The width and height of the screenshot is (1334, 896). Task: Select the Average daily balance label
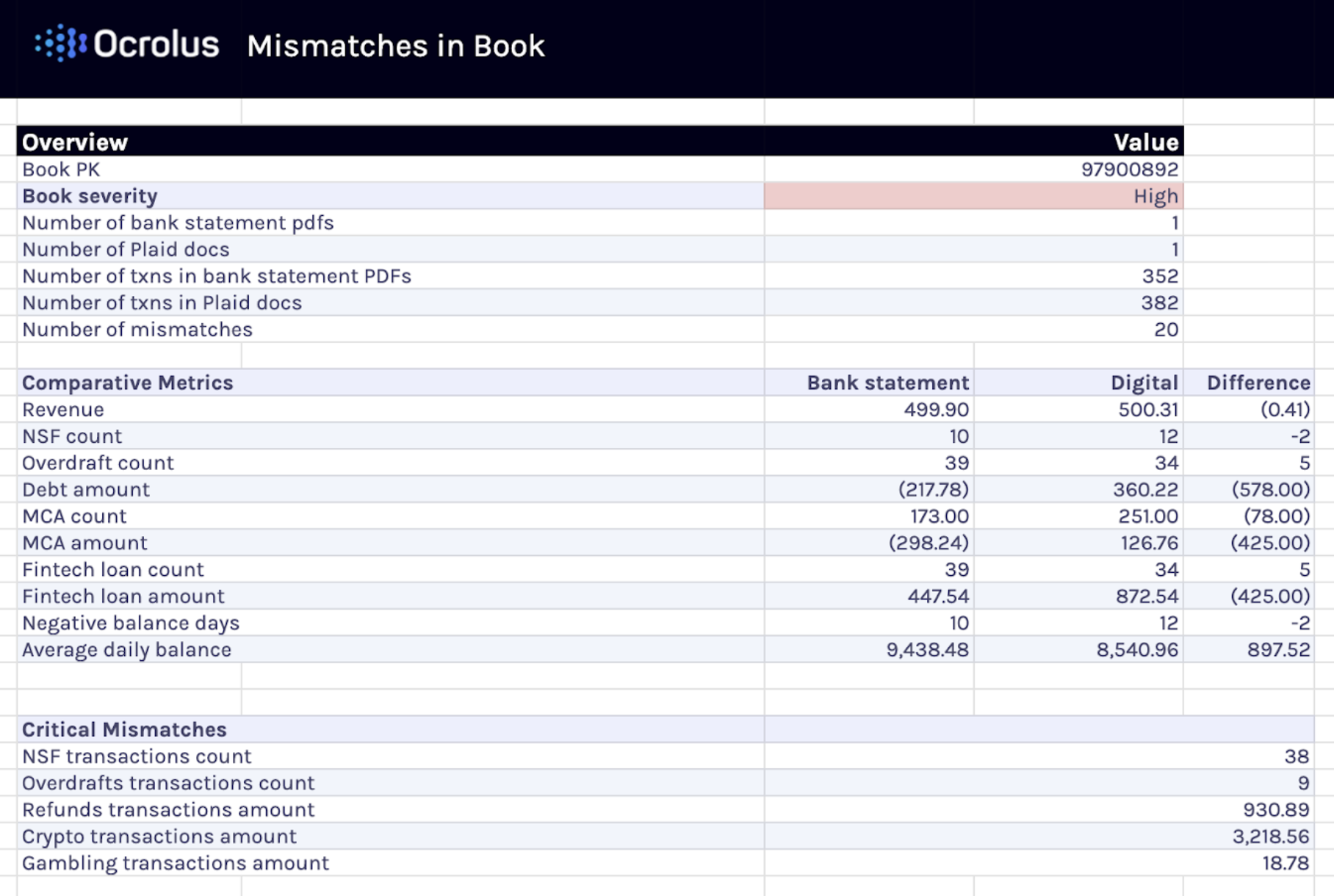click(x=126, y=649)
